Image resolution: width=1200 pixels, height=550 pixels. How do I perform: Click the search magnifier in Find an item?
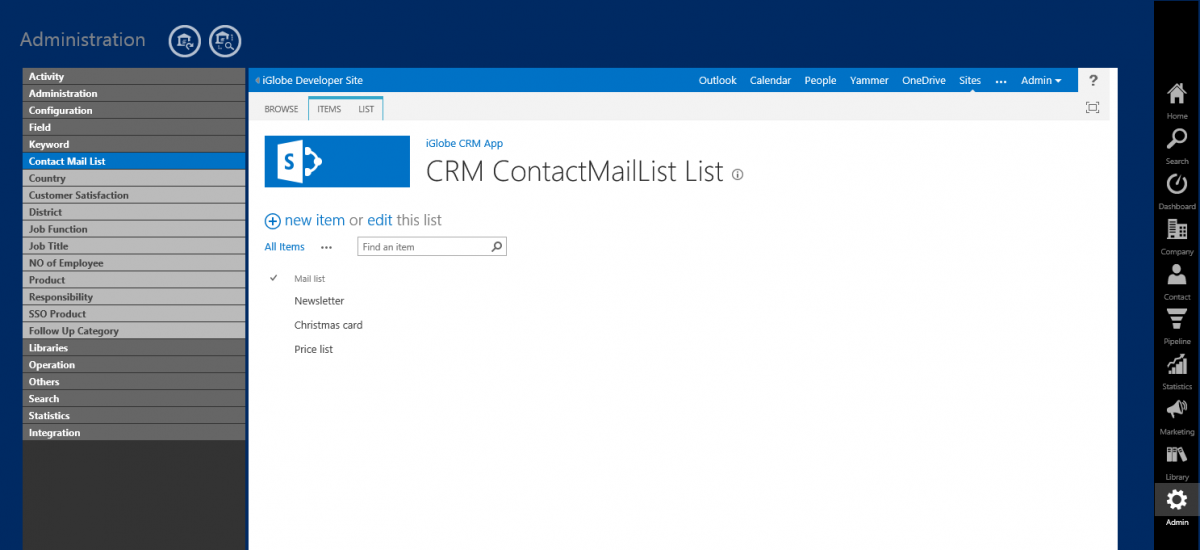pos(497,246)
